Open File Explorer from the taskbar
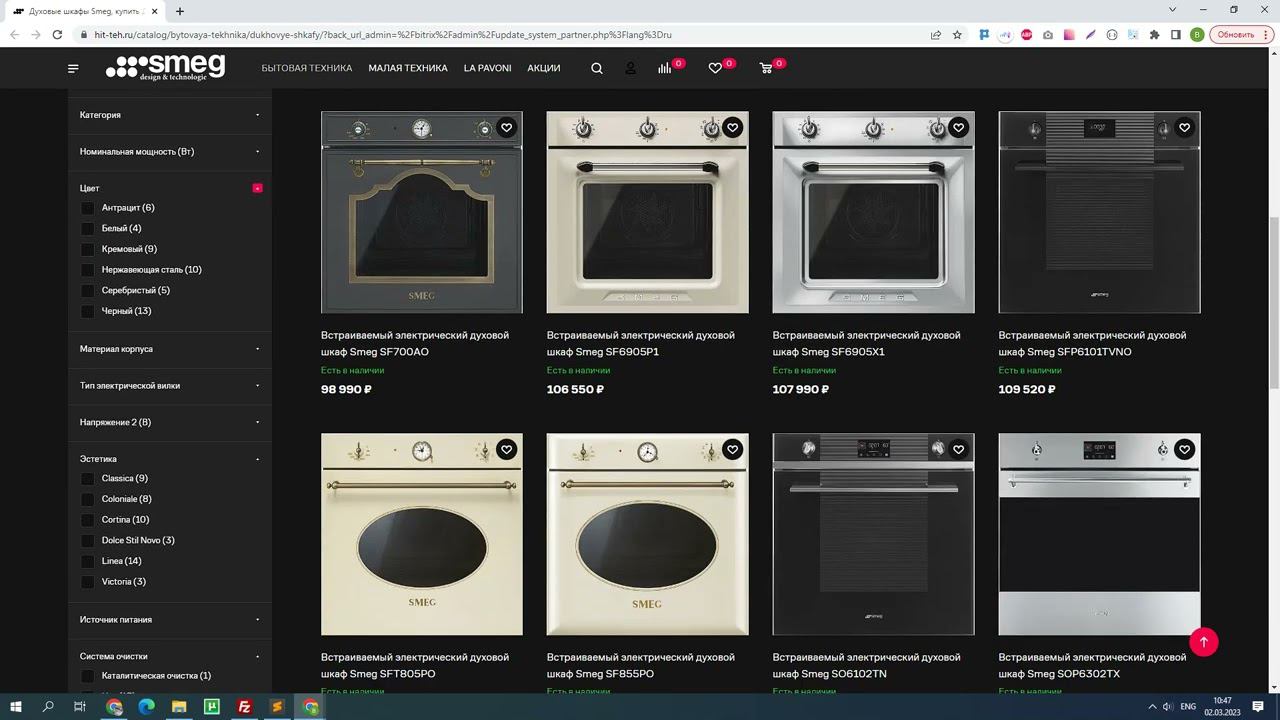Viewport: 1280px width, 720px height. [179, 707]
